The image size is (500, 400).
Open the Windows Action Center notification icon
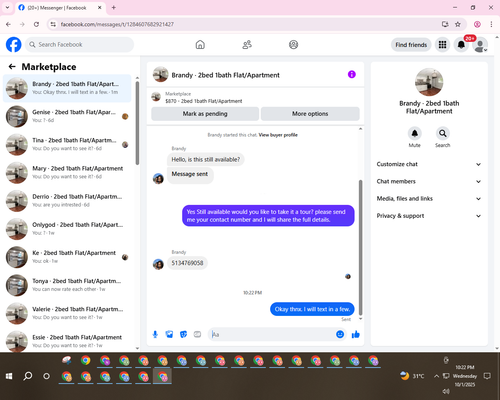click(x=487, y=376)
